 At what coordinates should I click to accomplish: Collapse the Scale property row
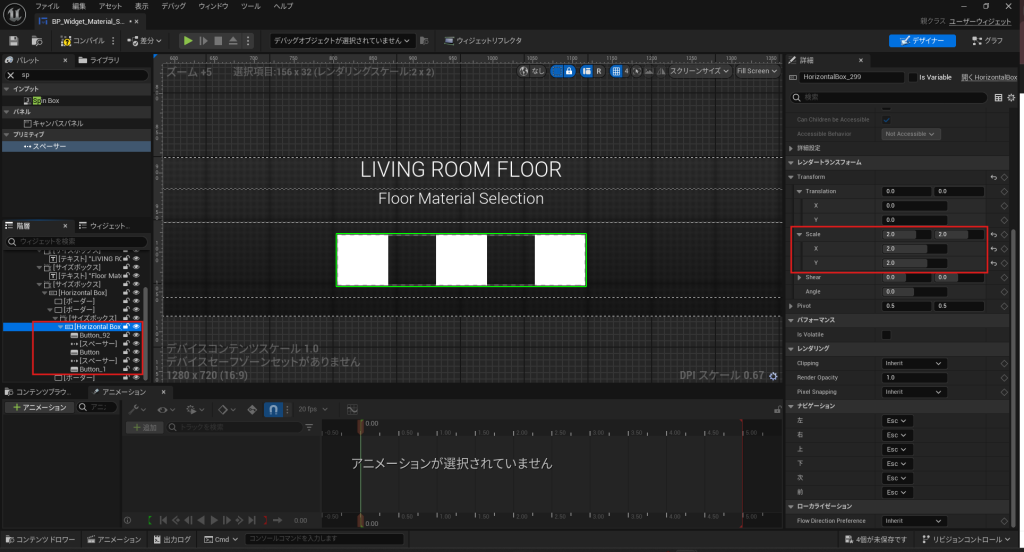click(797, 235)
